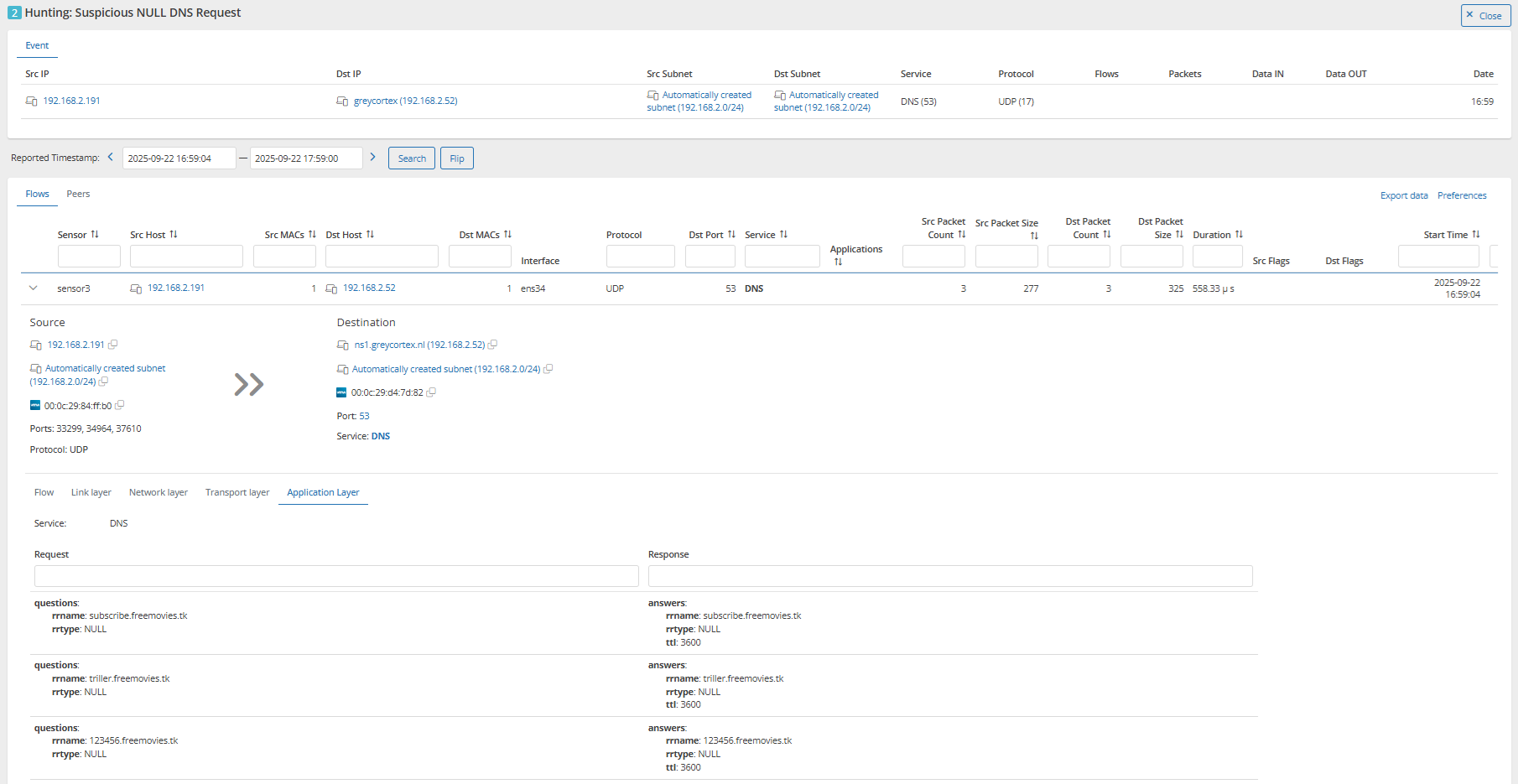Collapse the sensor3 flow row details
Image resolution: width=1518 pixels, height=784 pixels.
point(34,288)
